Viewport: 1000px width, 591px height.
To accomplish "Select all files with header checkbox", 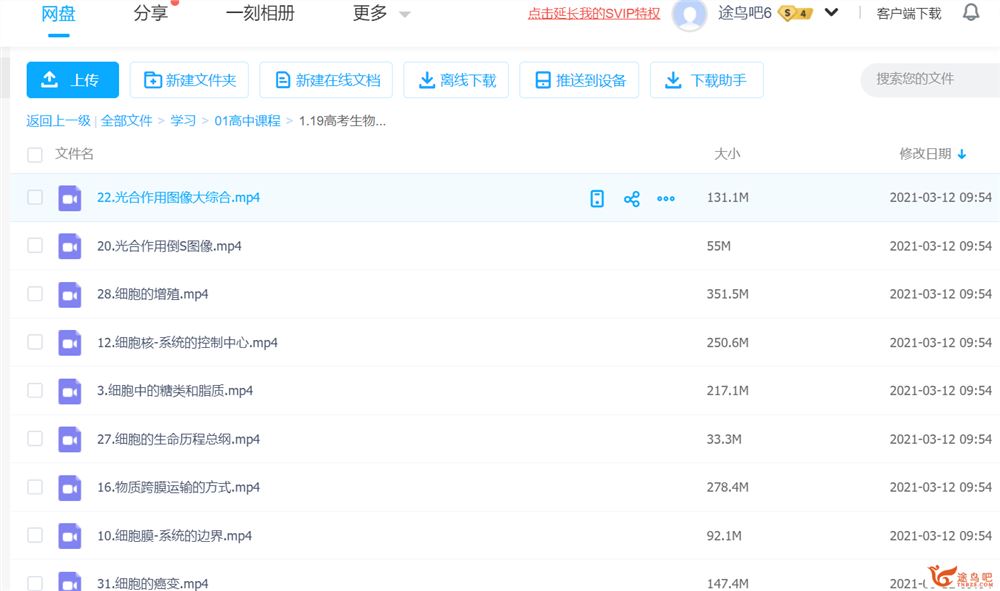I will [35, 154].
